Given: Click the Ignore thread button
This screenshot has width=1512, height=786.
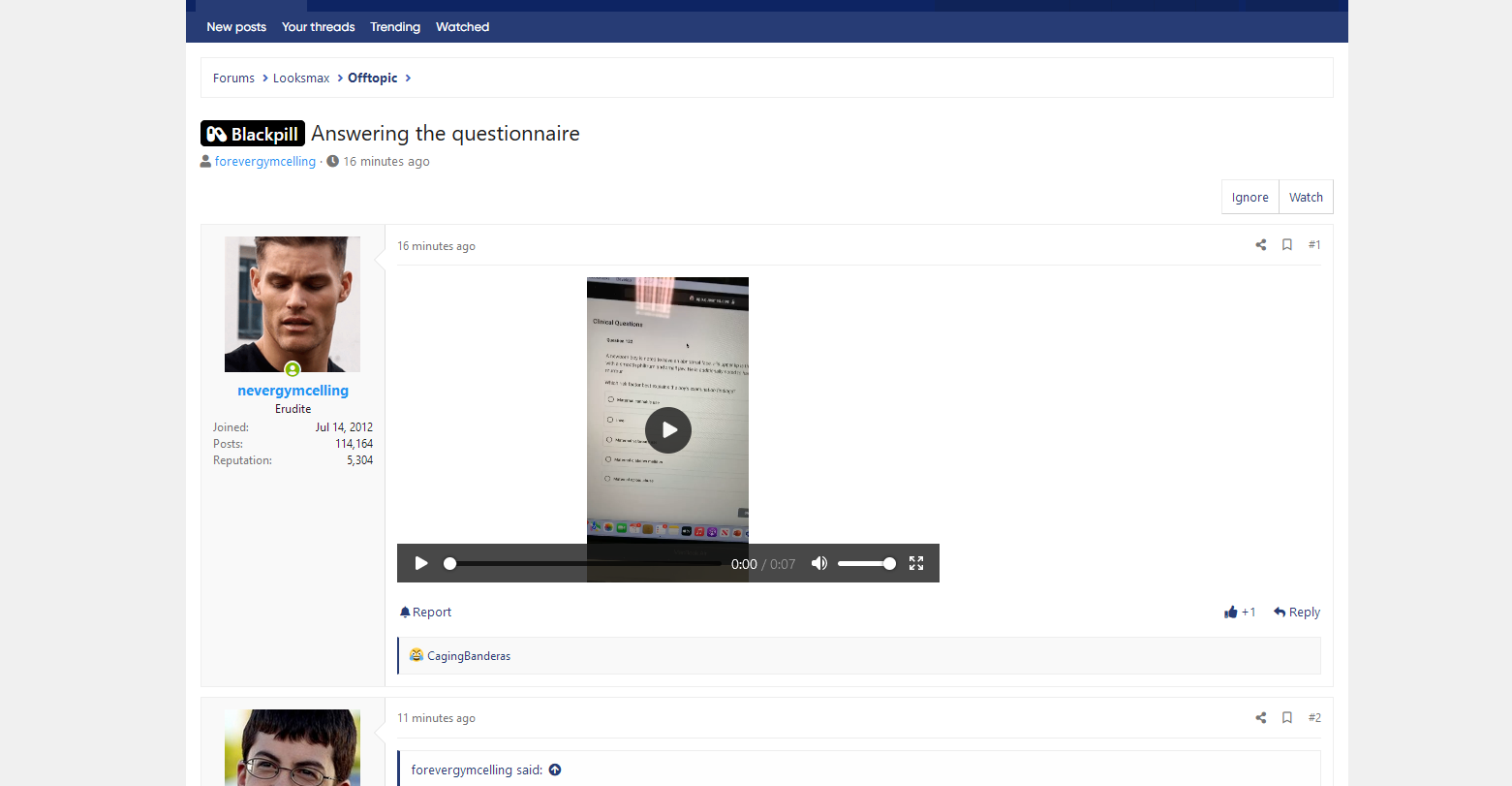Looking at the screenshot, I should (x=1250, y=197).
